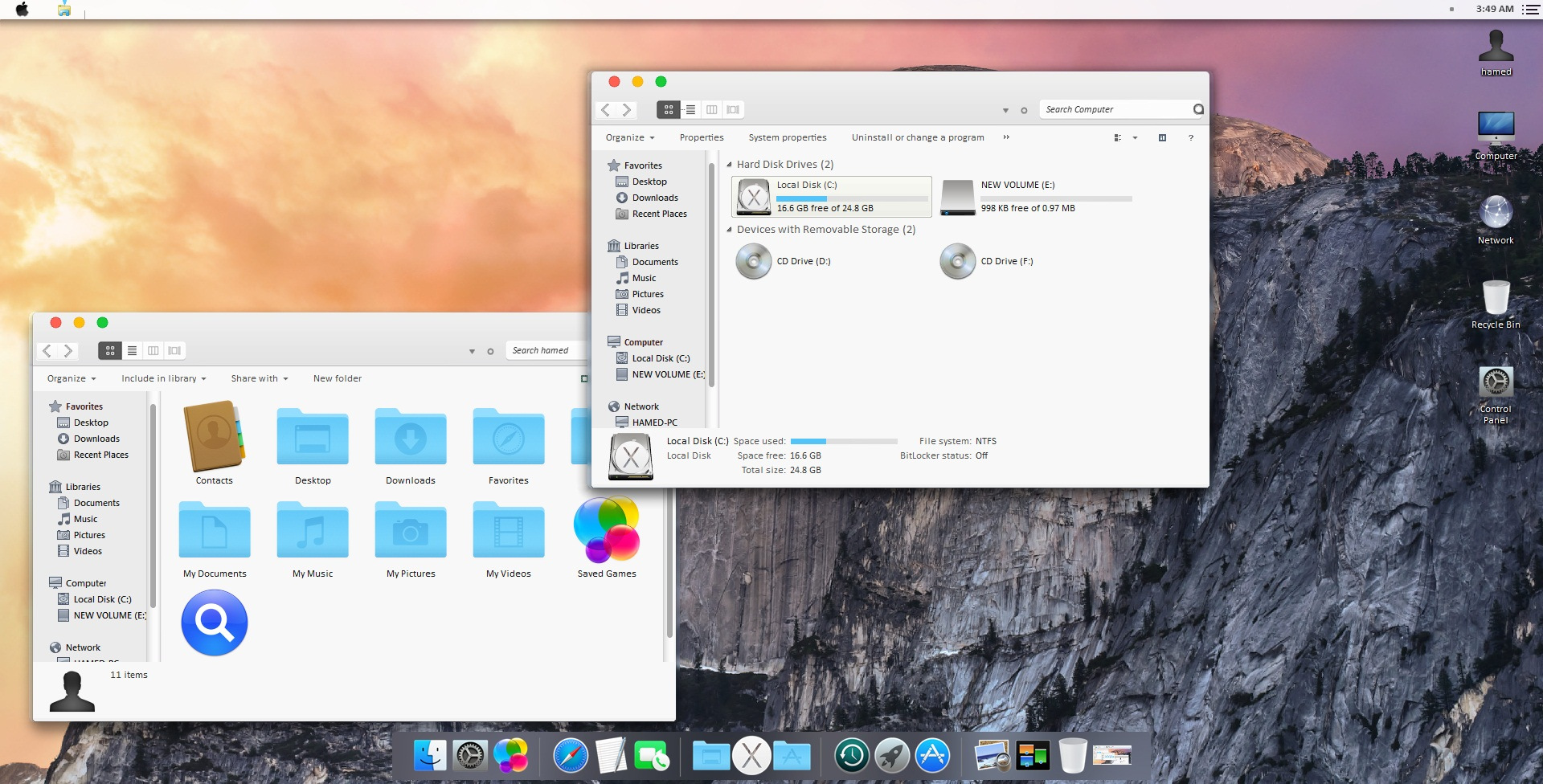The image size is (1543, 784).
Task: Switch hamed window to column view
Action: tap(153, 350)
